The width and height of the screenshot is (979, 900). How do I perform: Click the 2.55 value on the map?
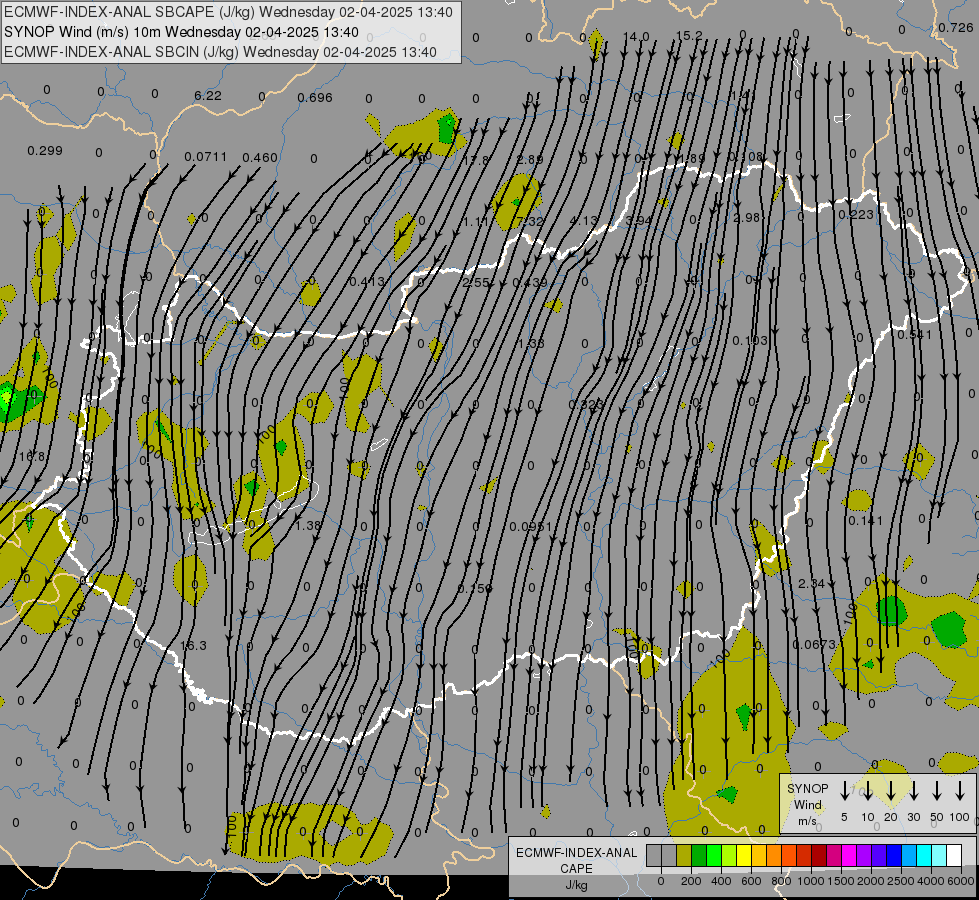(476, 282)
